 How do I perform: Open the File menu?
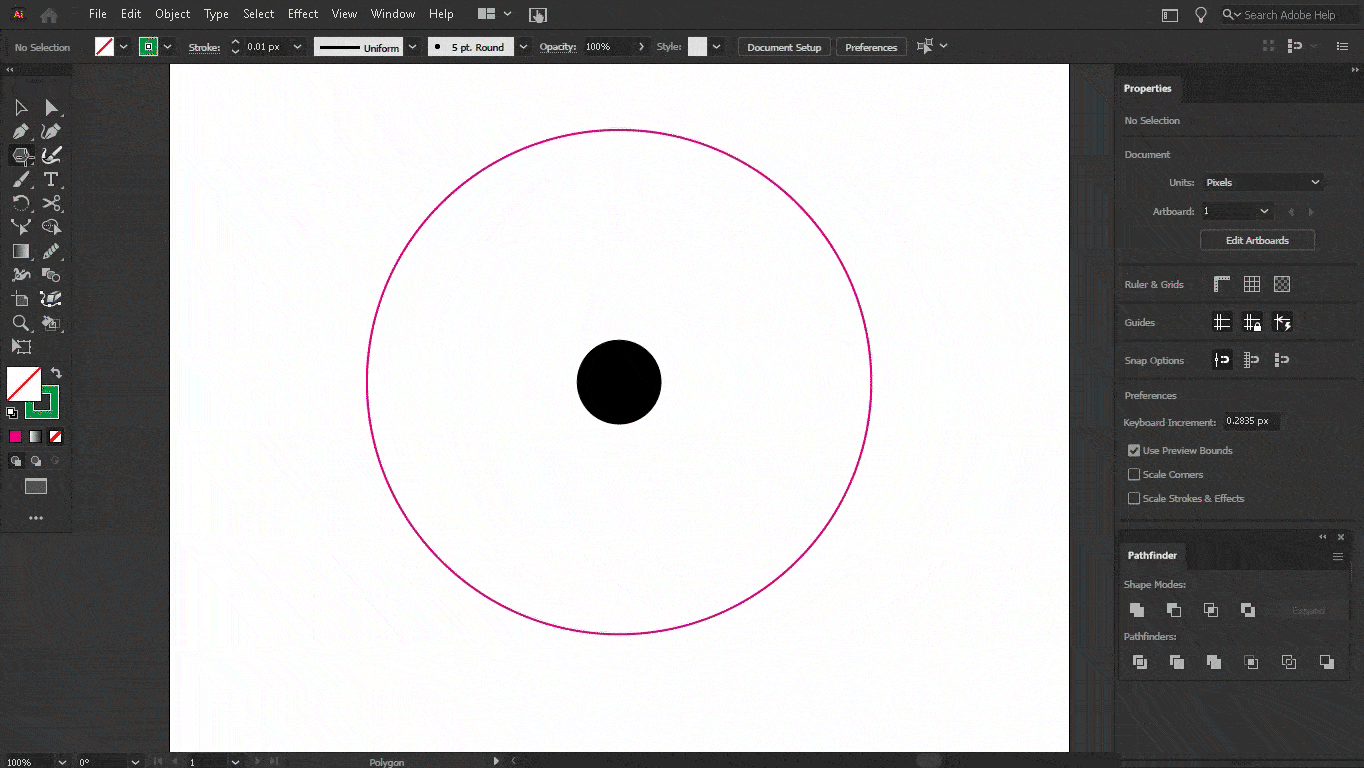[x=98, y=15]
